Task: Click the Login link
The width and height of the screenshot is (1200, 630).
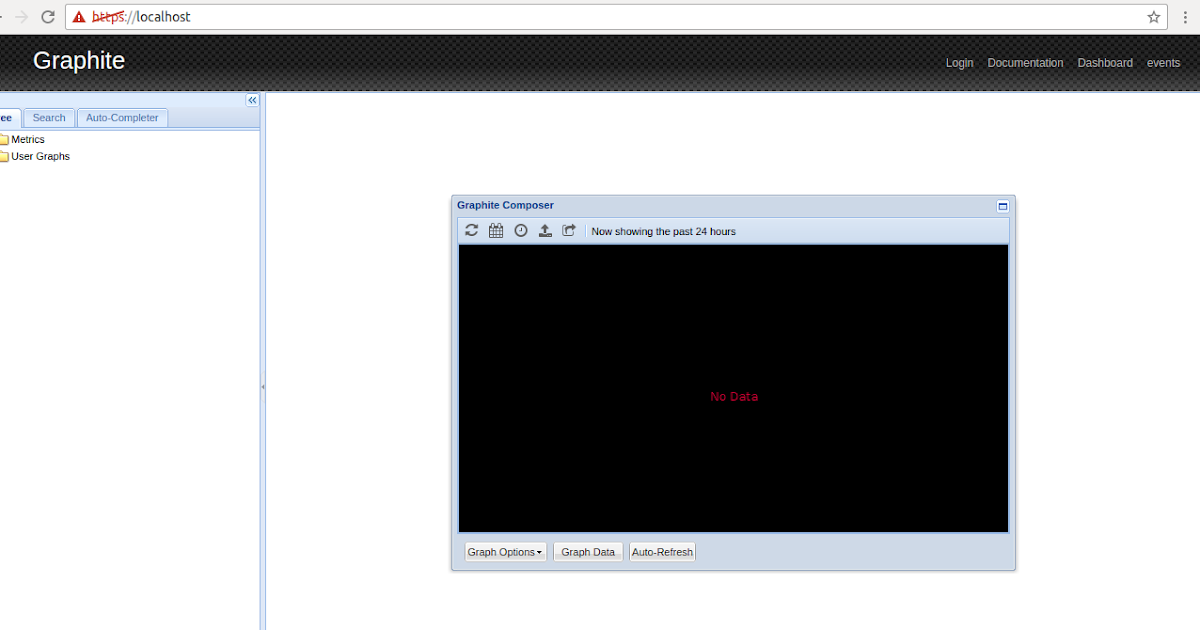Action: pyautogui.click(x=959, y=62)
